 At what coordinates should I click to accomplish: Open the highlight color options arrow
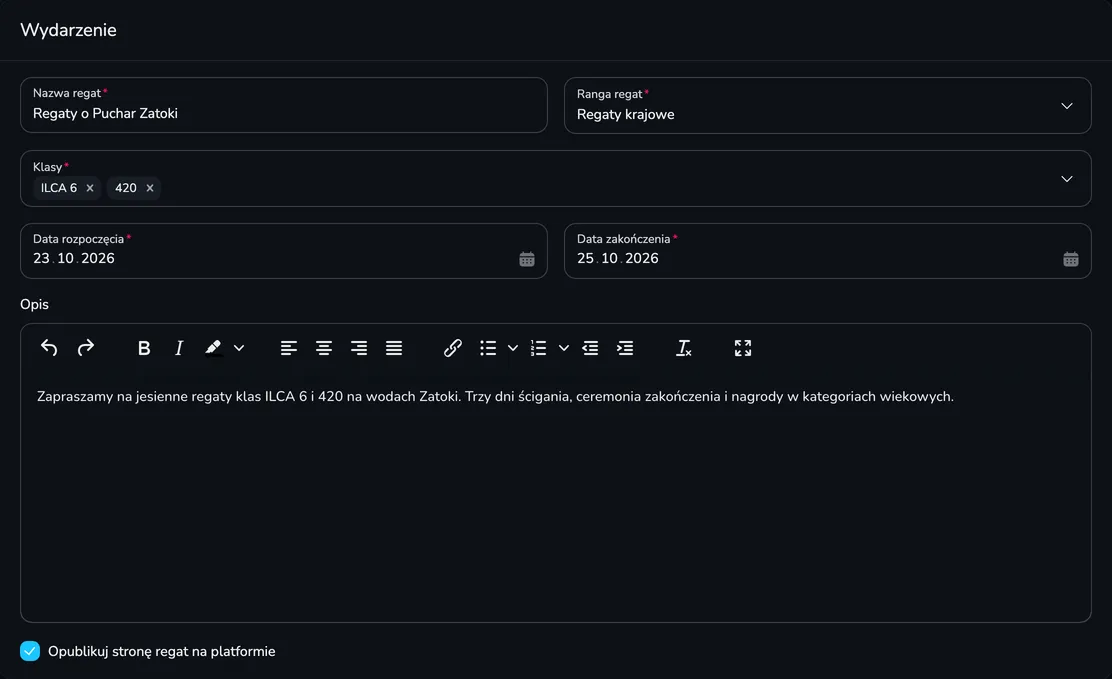point(239,348)
